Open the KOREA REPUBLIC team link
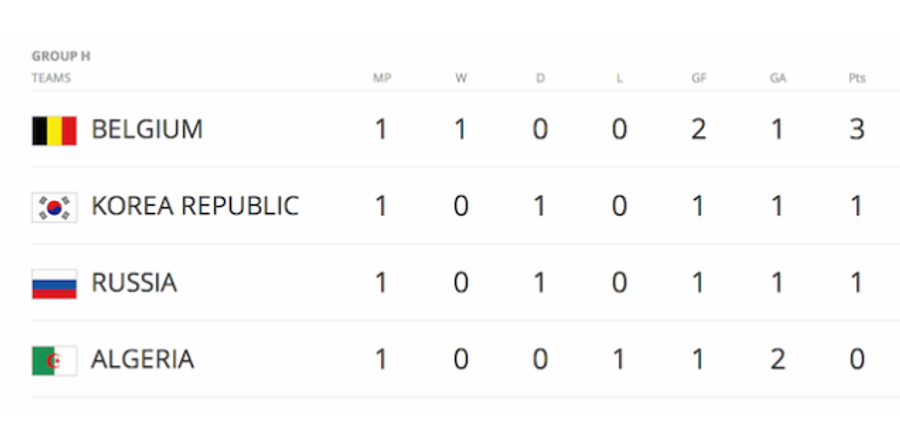 (x=195, y=207)
